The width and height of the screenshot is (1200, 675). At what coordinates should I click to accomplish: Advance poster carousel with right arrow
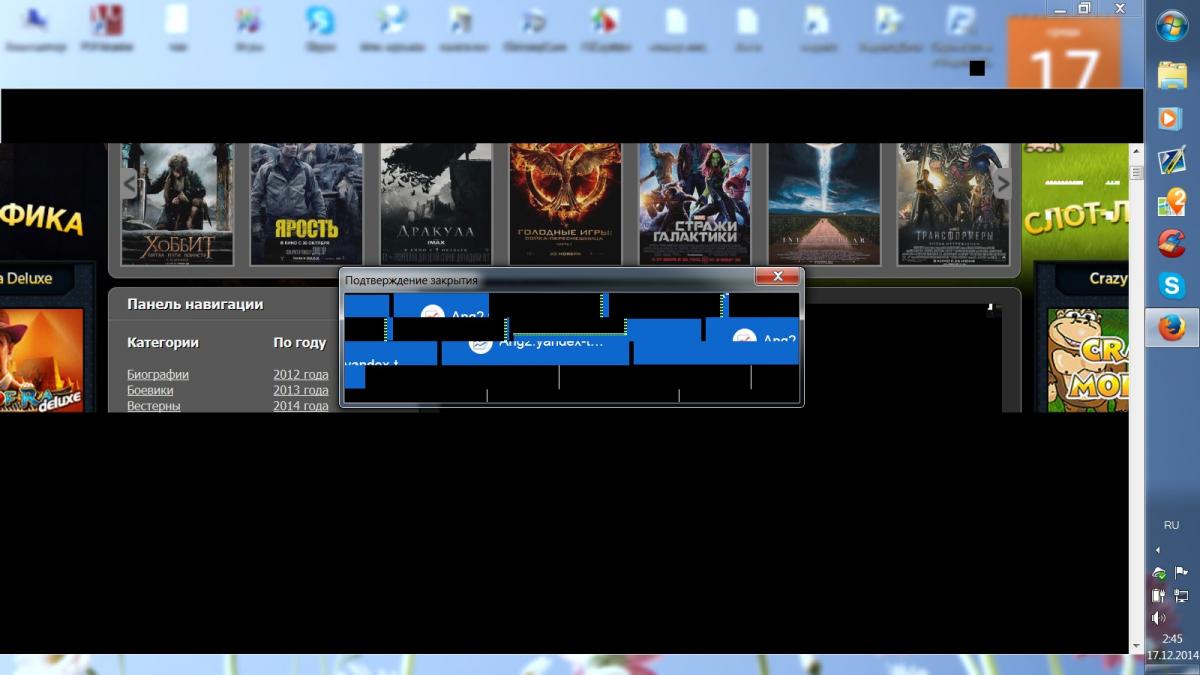[1002, 183]
